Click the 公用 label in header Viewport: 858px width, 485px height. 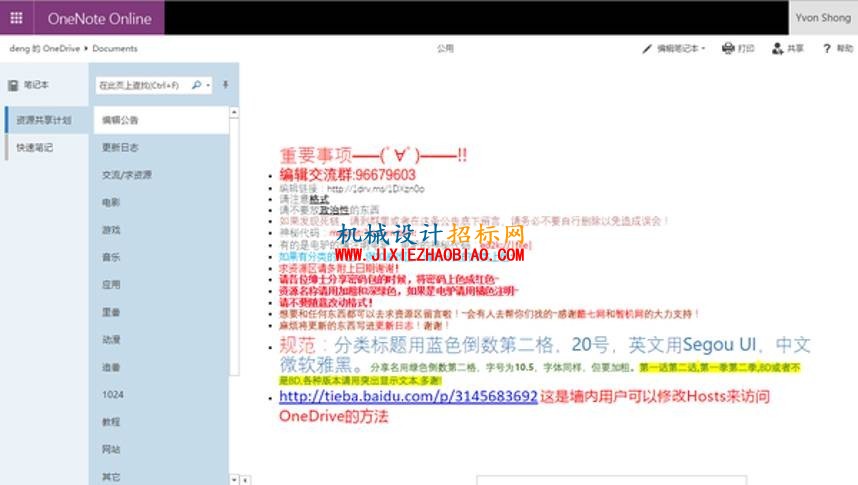[445, 49]
